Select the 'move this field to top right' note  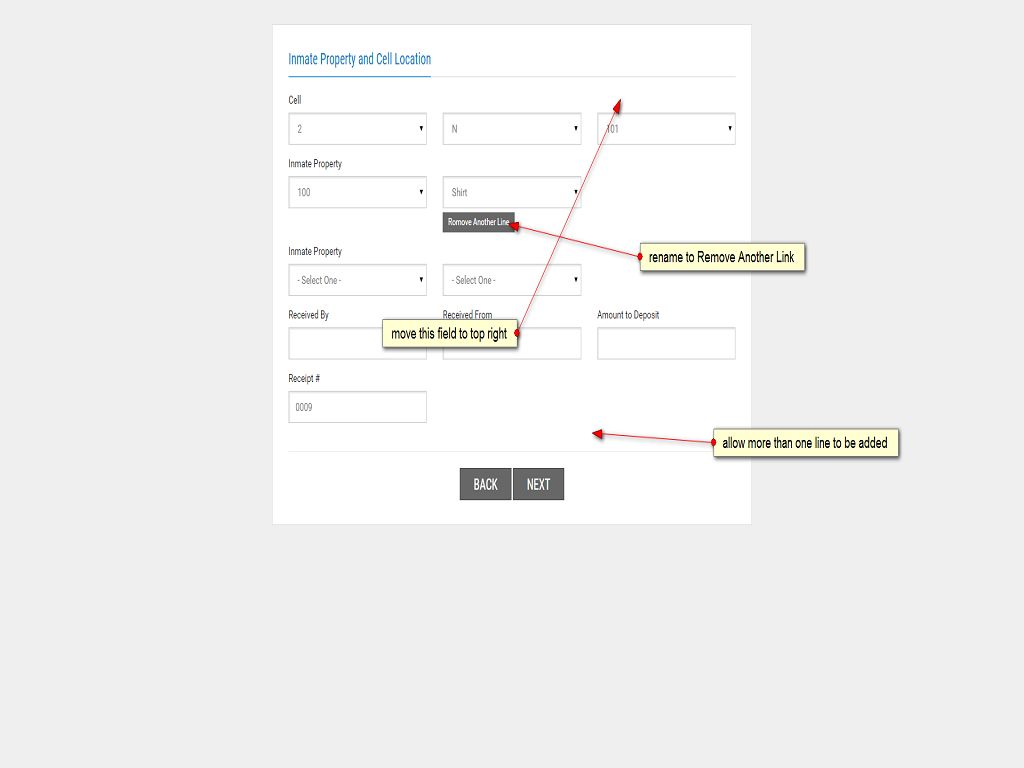point(449,334)
